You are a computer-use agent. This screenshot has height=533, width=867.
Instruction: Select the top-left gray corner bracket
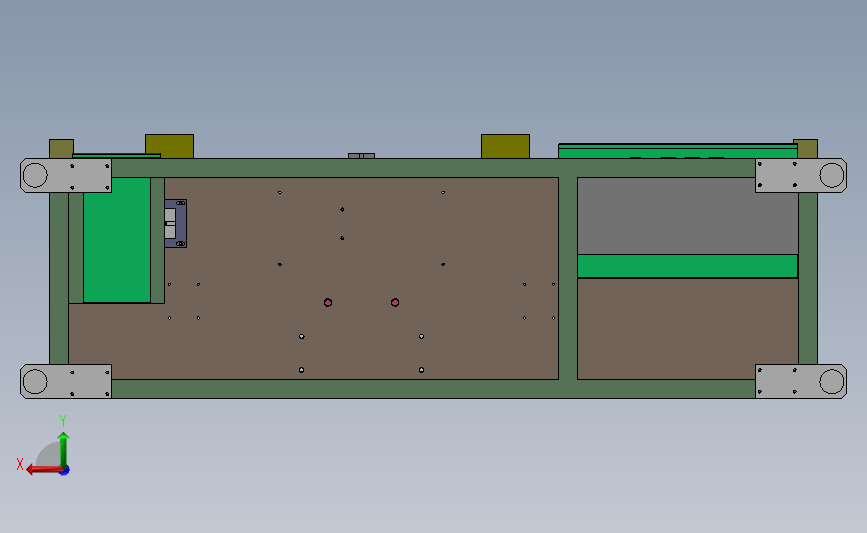[66, 175]
